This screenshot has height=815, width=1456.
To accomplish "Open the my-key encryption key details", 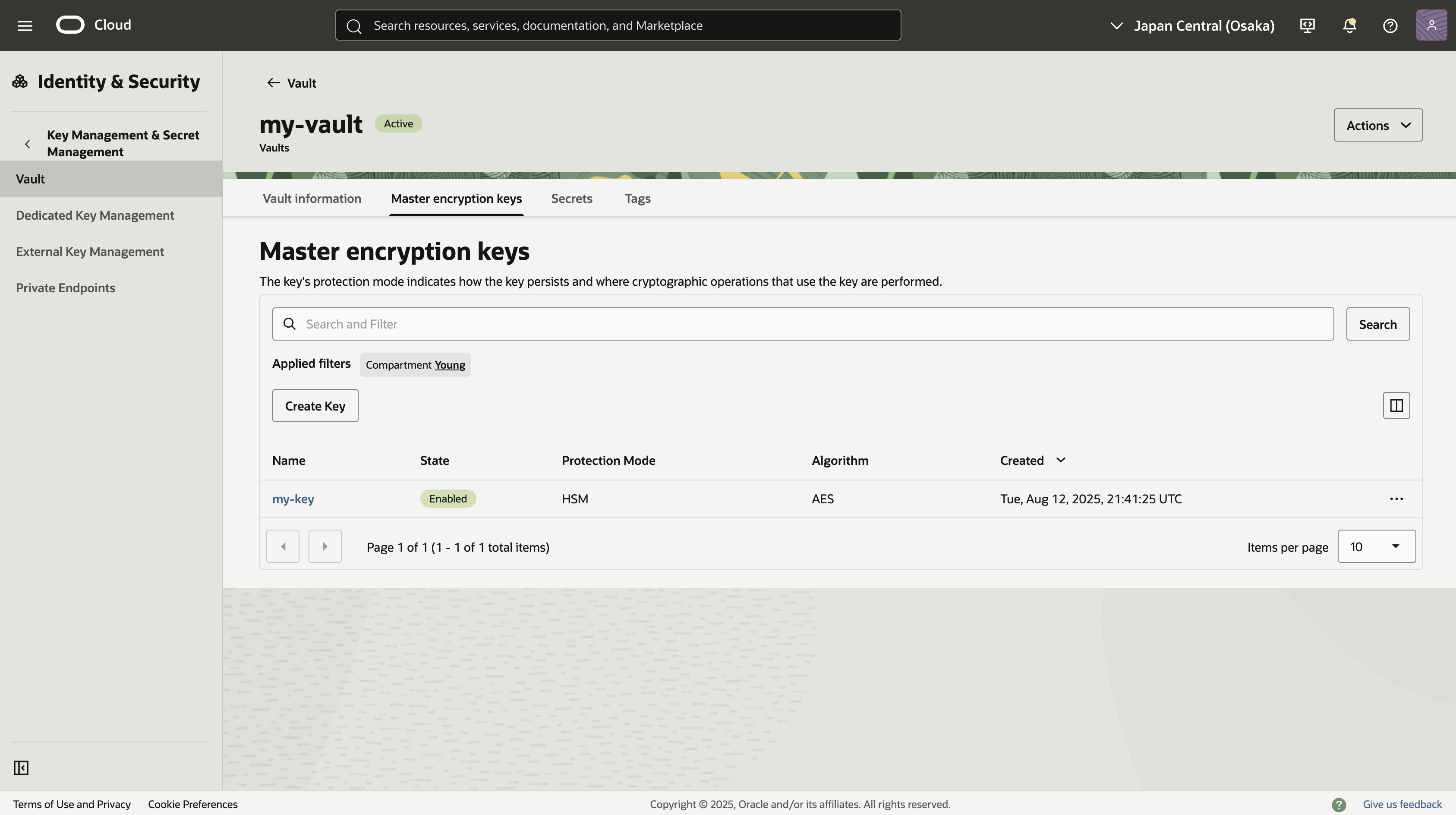I will point(293,498).
